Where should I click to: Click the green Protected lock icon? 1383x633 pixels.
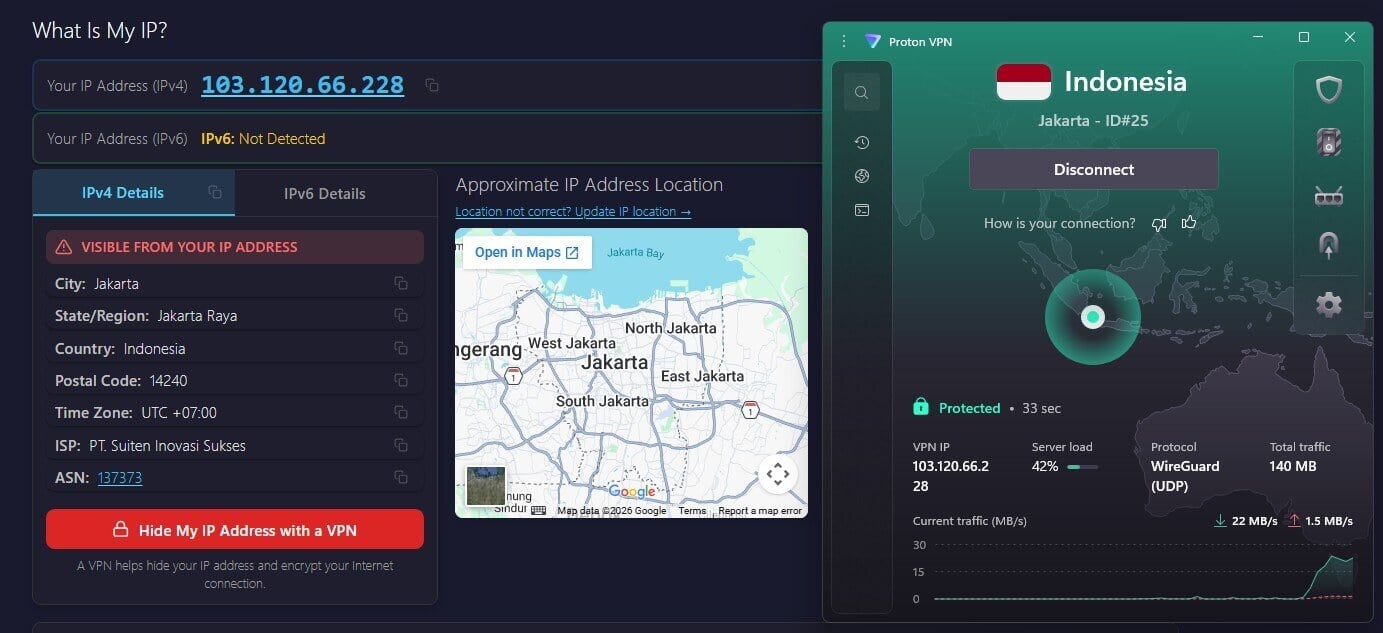[921, 407]
